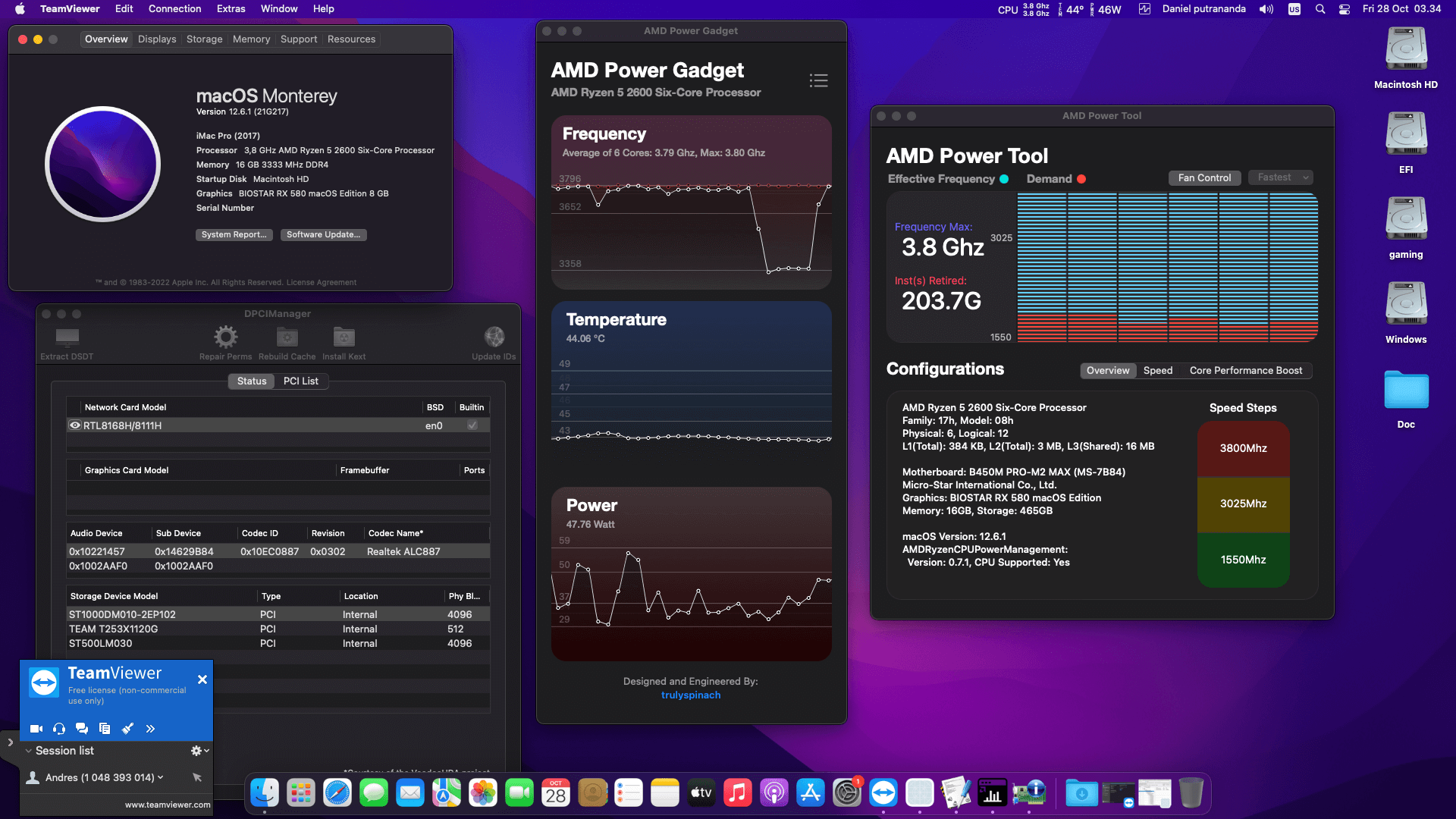The width and height of the screenshot is (1456, 819).
Task: Switch DPCIManager to the Status view
Action: coord(252,381)
